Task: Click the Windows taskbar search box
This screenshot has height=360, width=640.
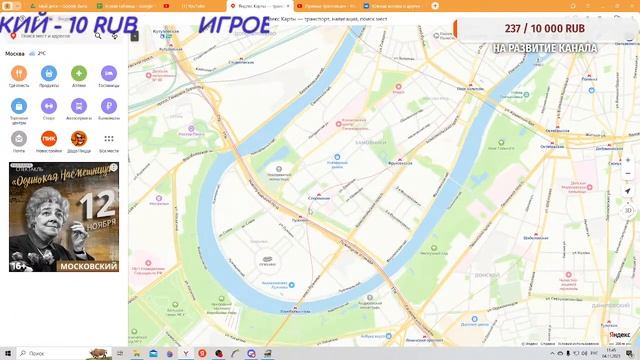Action: pos(64,353)
